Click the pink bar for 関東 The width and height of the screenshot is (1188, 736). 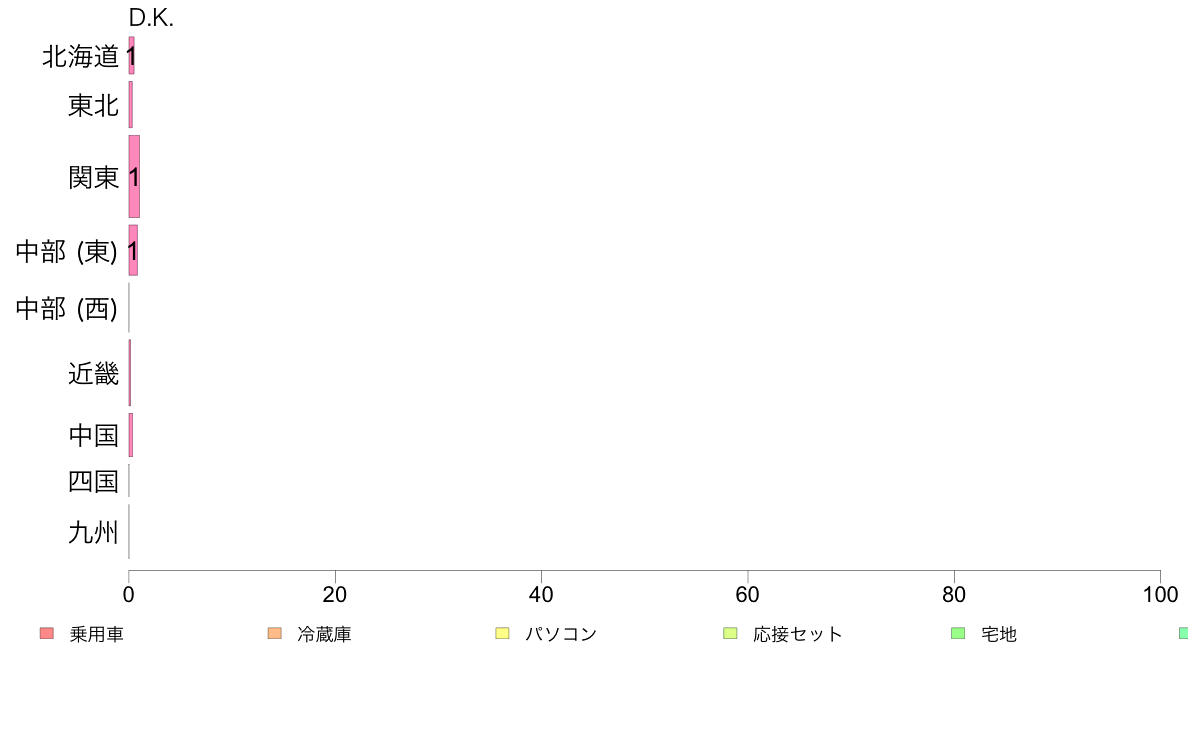pyautogui.click(x=134, y=177)
